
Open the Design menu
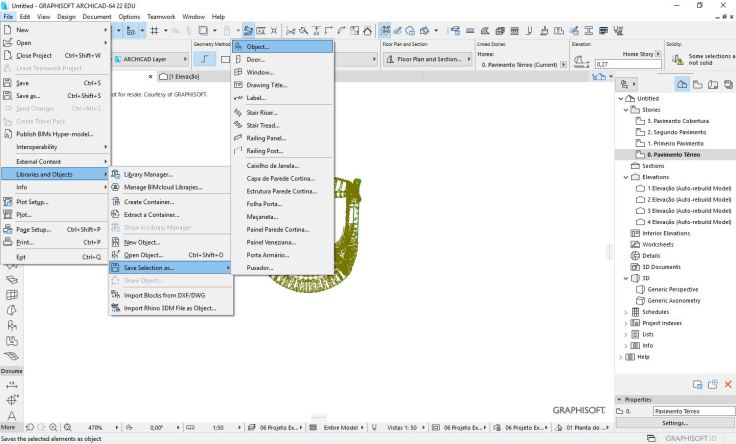pyautogui.click(x=66, y=16)
